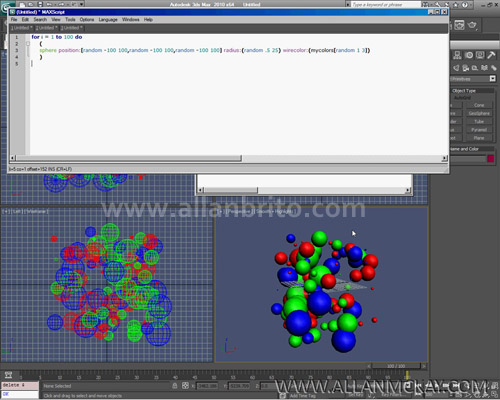The width and height of the screenshot is (500, 400).
Task: Click the X coordinate field in status bar
Action: click(x=207, y=386)
